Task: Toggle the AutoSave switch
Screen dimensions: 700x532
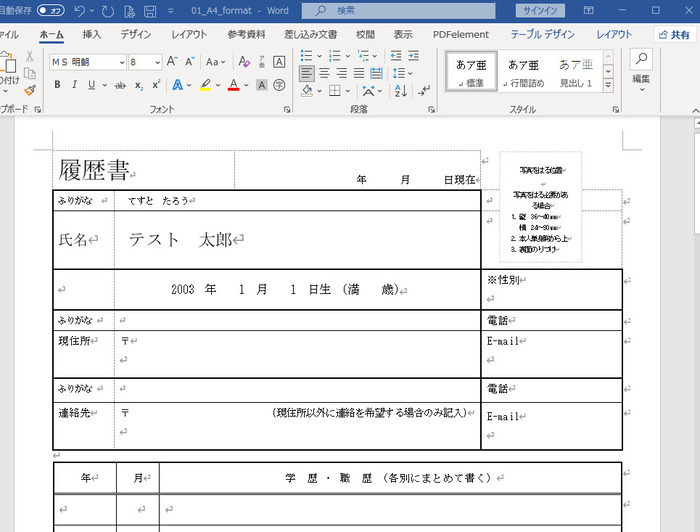Action: point(50,10)
